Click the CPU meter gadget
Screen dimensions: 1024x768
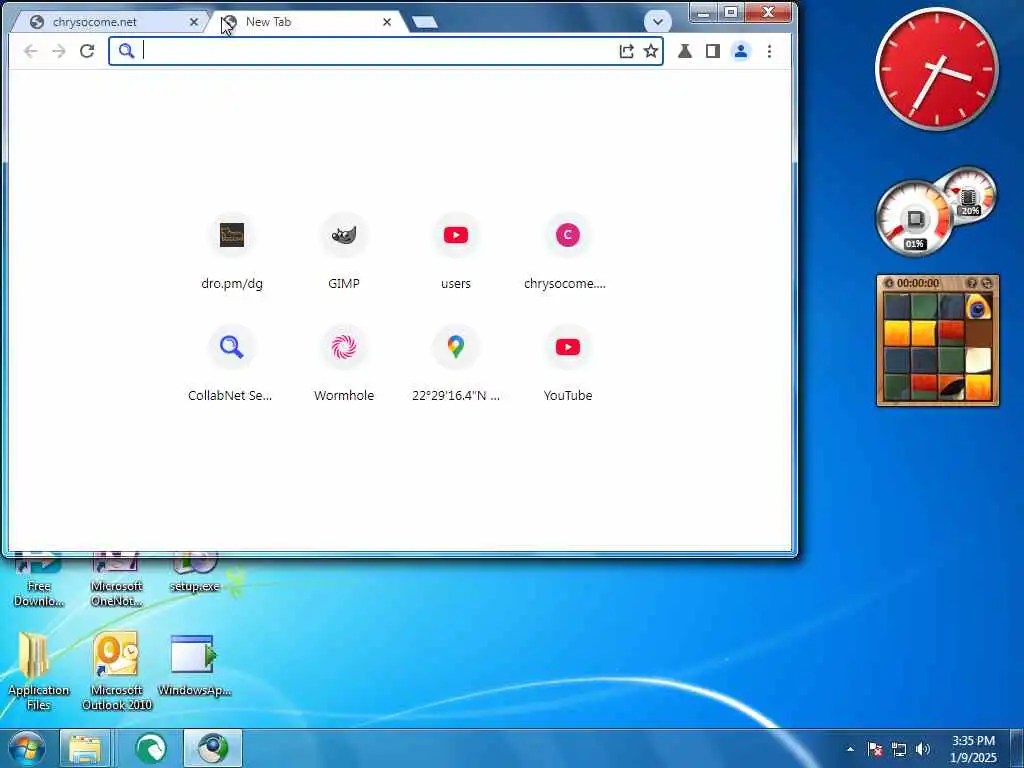tap(915, 219)
